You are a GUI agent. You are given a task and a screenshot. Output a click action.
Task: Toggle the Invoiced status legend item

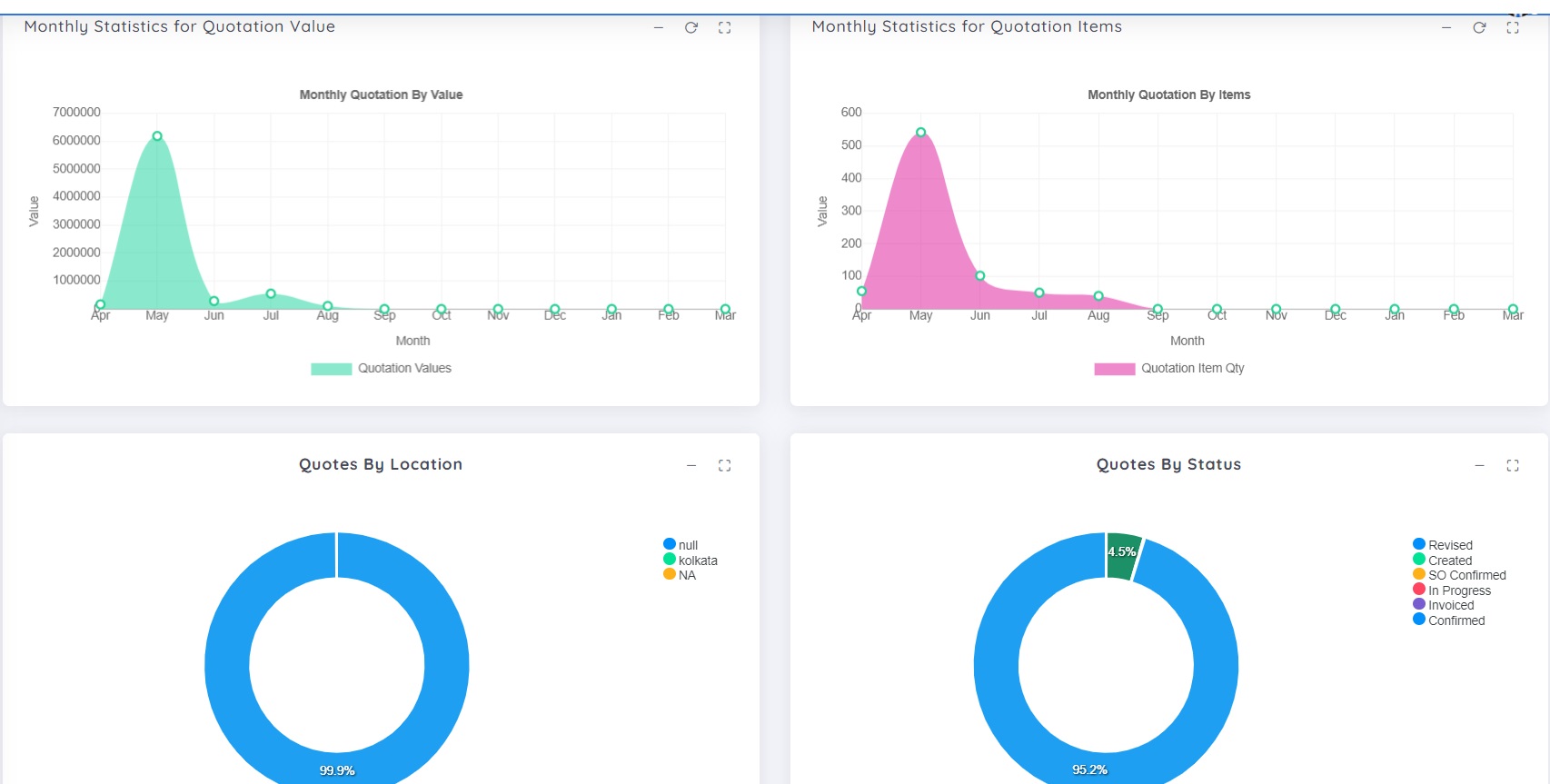tap(1444, 605)
